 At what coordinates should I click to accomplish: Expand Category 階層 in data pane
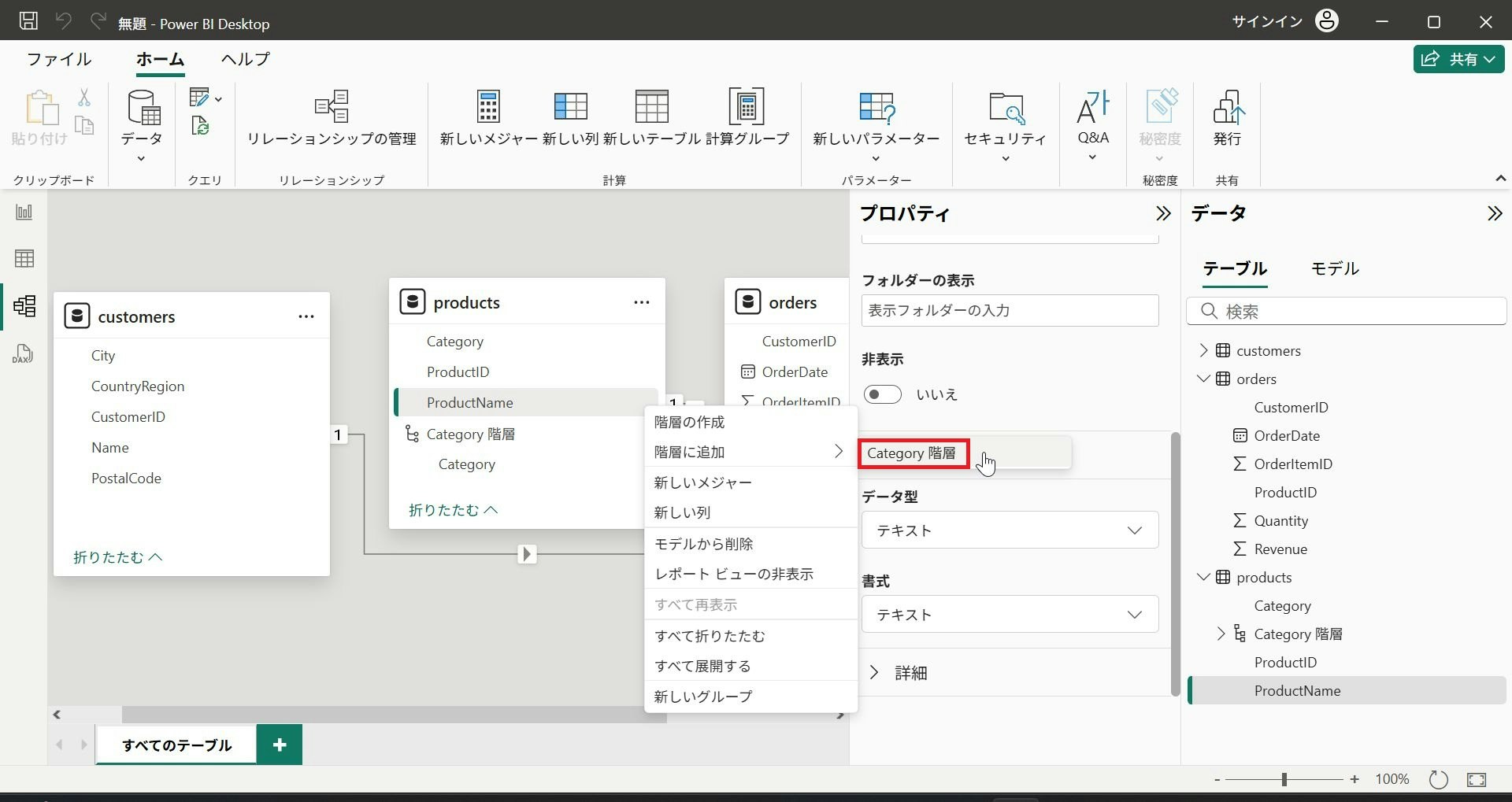click(x=1221, y=634)
